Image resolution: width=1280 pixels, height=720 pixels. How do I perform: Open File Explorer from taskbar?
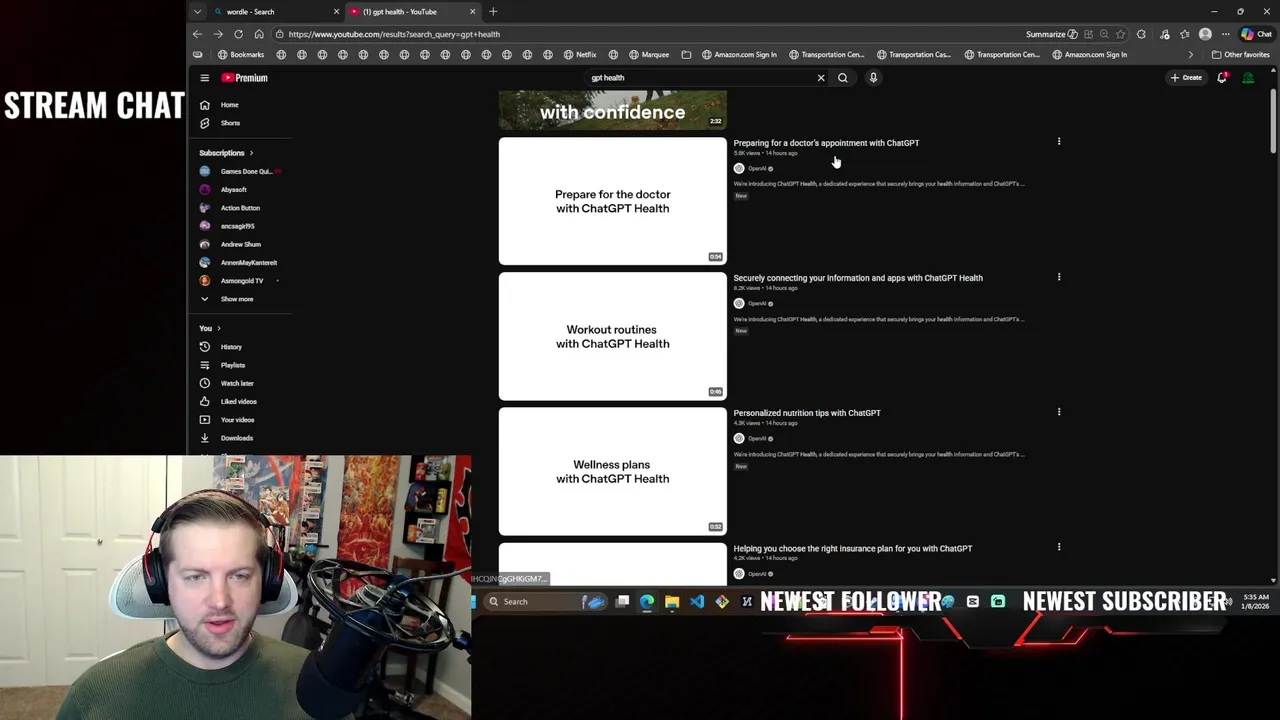672,602
